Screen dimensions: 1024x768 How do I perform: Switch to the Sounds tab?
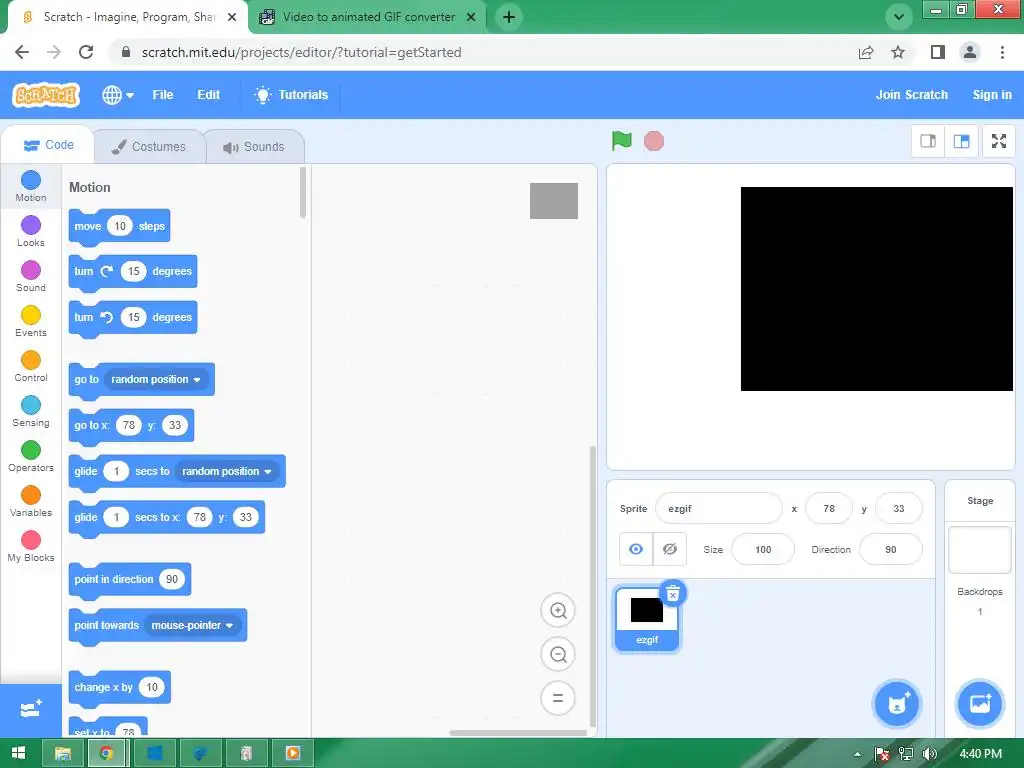tap(254, 146)
